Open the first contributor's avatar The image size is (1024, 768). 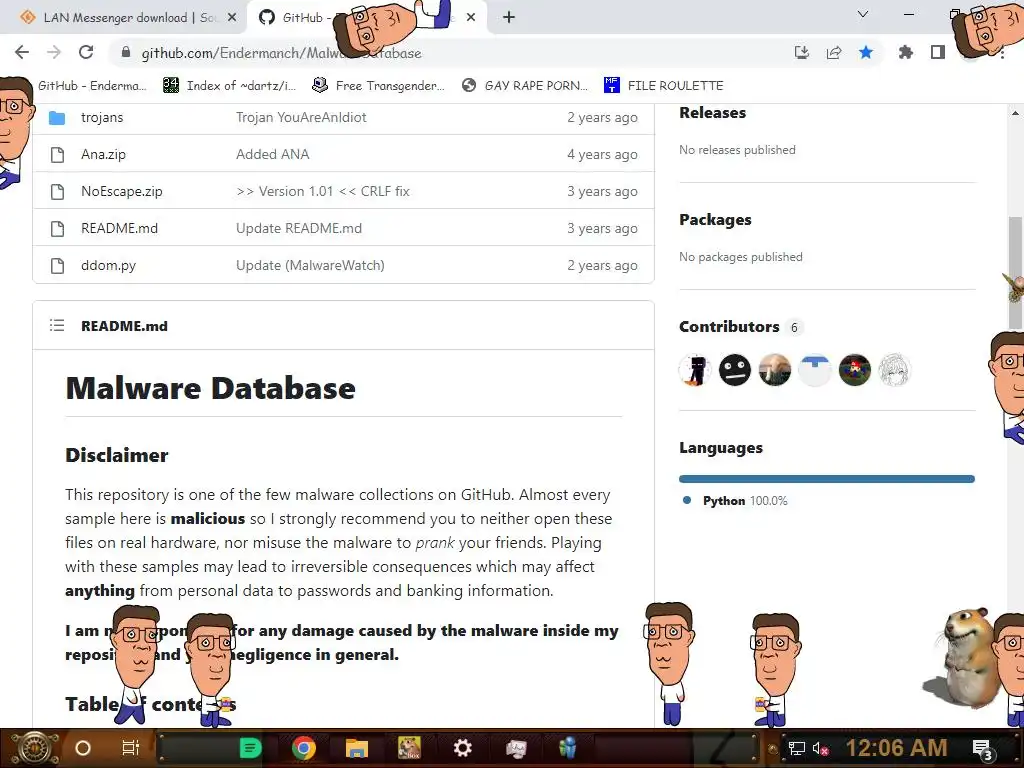tap(695, 370)
